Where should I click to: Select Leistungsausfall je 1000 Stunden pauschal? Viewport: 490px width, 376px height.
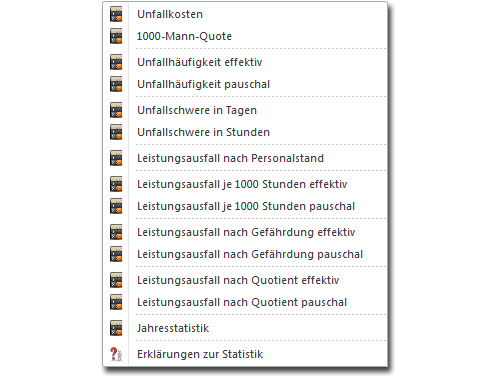(x=246, y=206)
